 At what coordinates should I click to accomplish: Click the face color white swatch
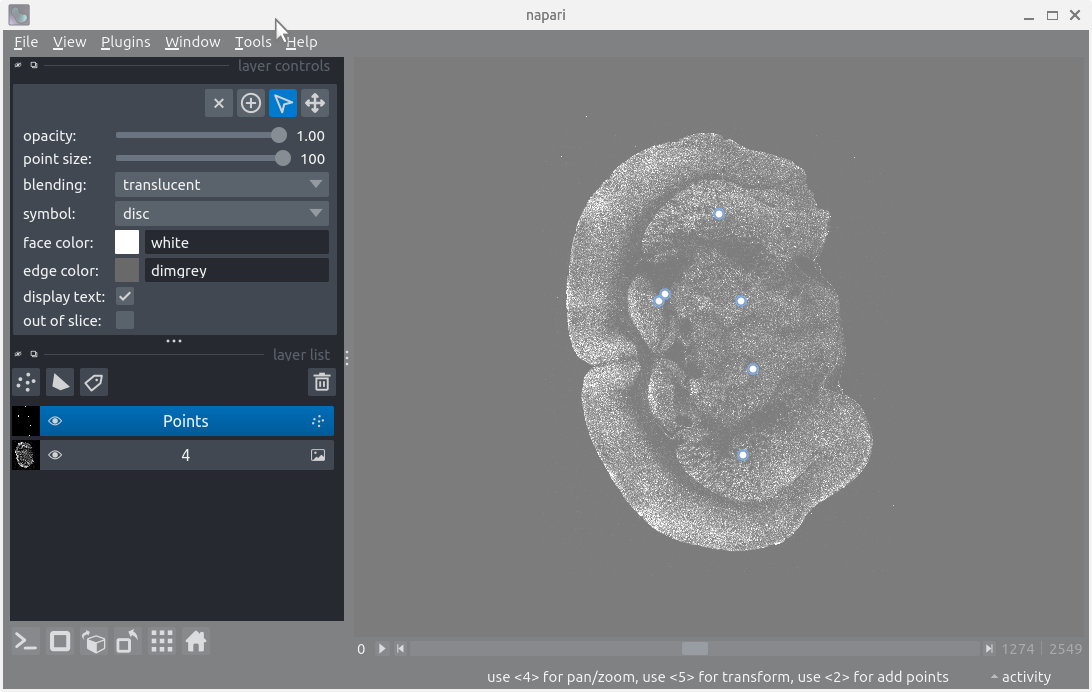(x=127, y=242)
